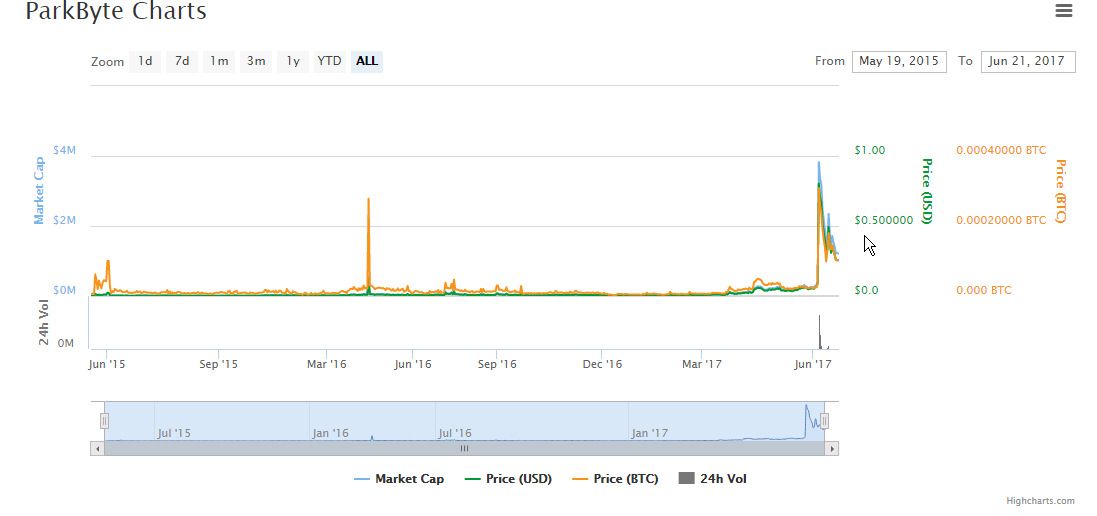Click the Jul '16 navigator label
The image size is (1097, 516).
coord(455,433)
